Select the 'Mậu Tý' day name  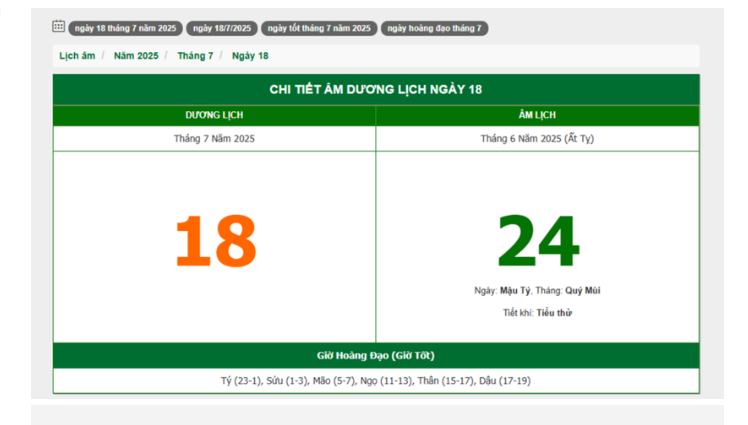pos(515,291)
